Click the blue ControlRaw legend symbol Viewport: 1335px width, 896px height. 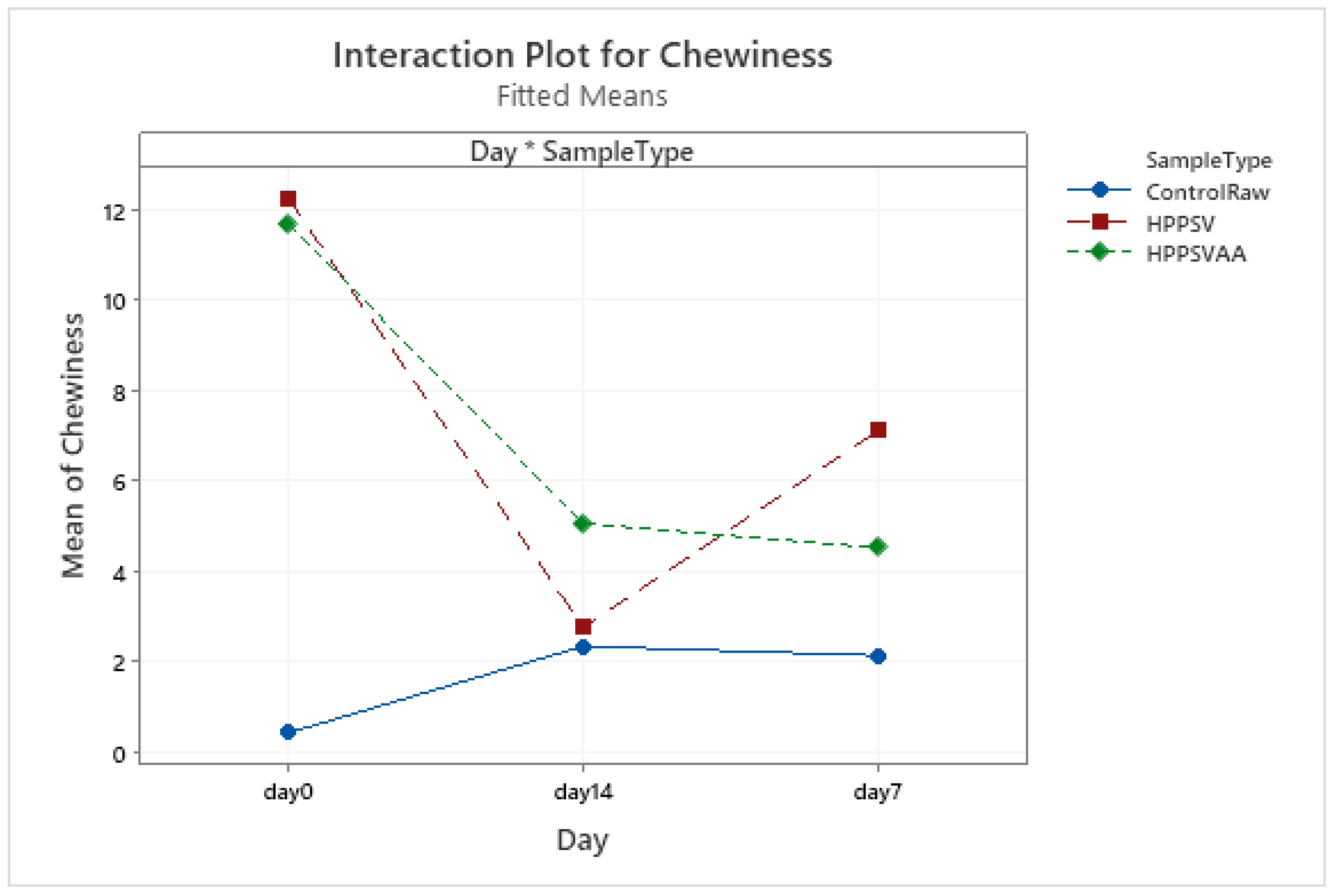[1099, 190]
